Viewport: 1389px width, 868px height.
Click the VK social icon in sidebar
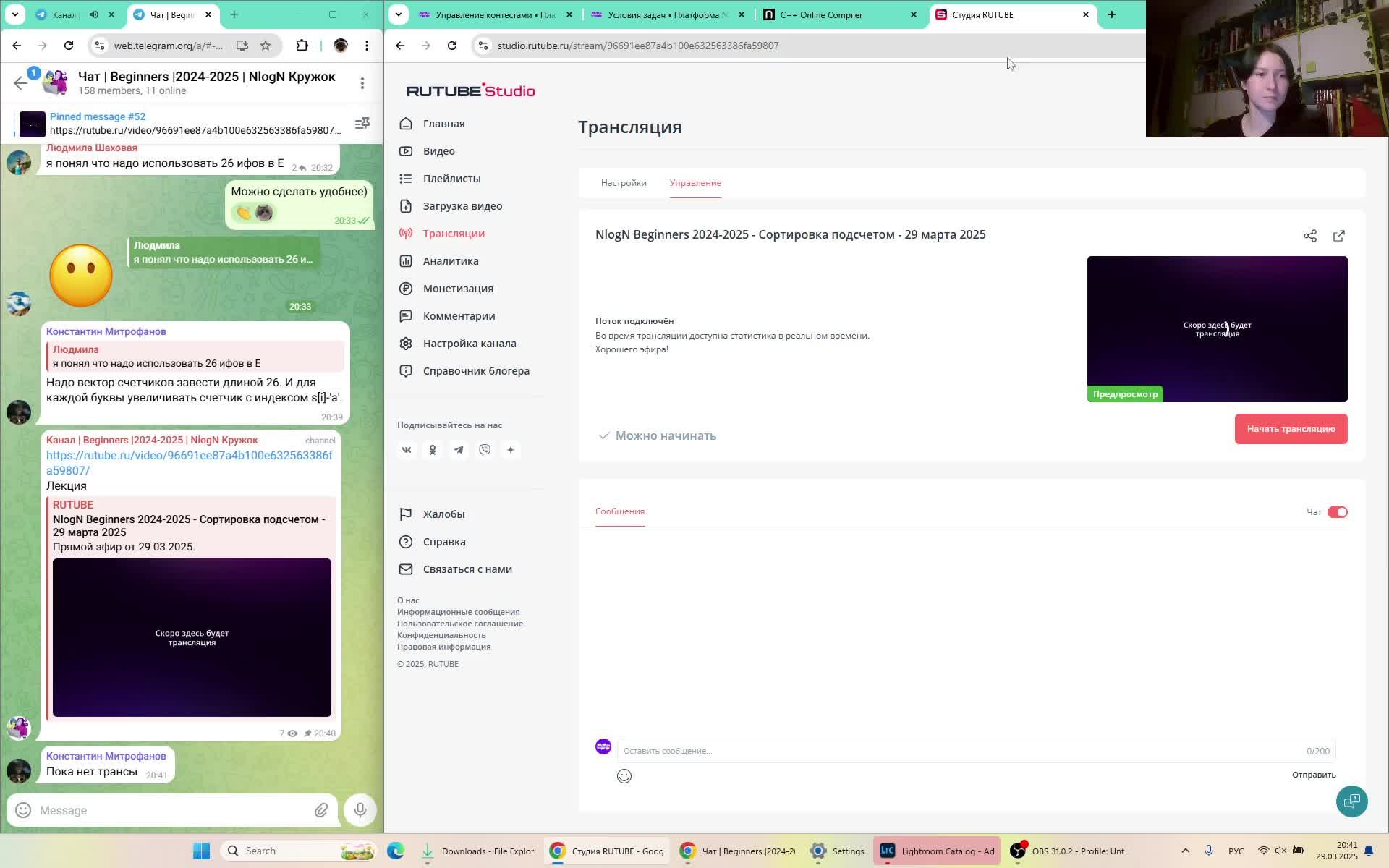(x=407, y=450)
